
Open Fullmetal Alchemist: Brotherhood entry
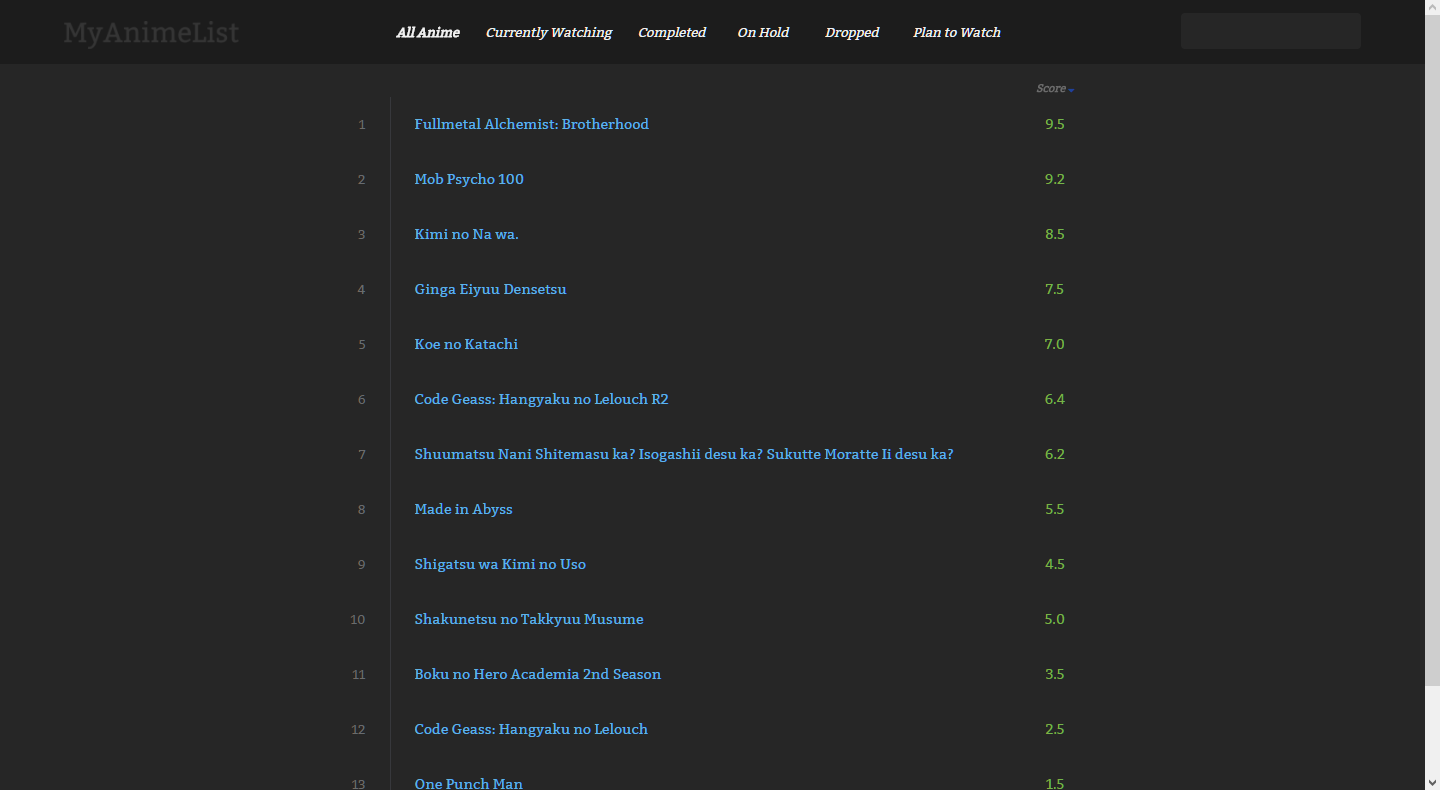click(x=531, y=124)
